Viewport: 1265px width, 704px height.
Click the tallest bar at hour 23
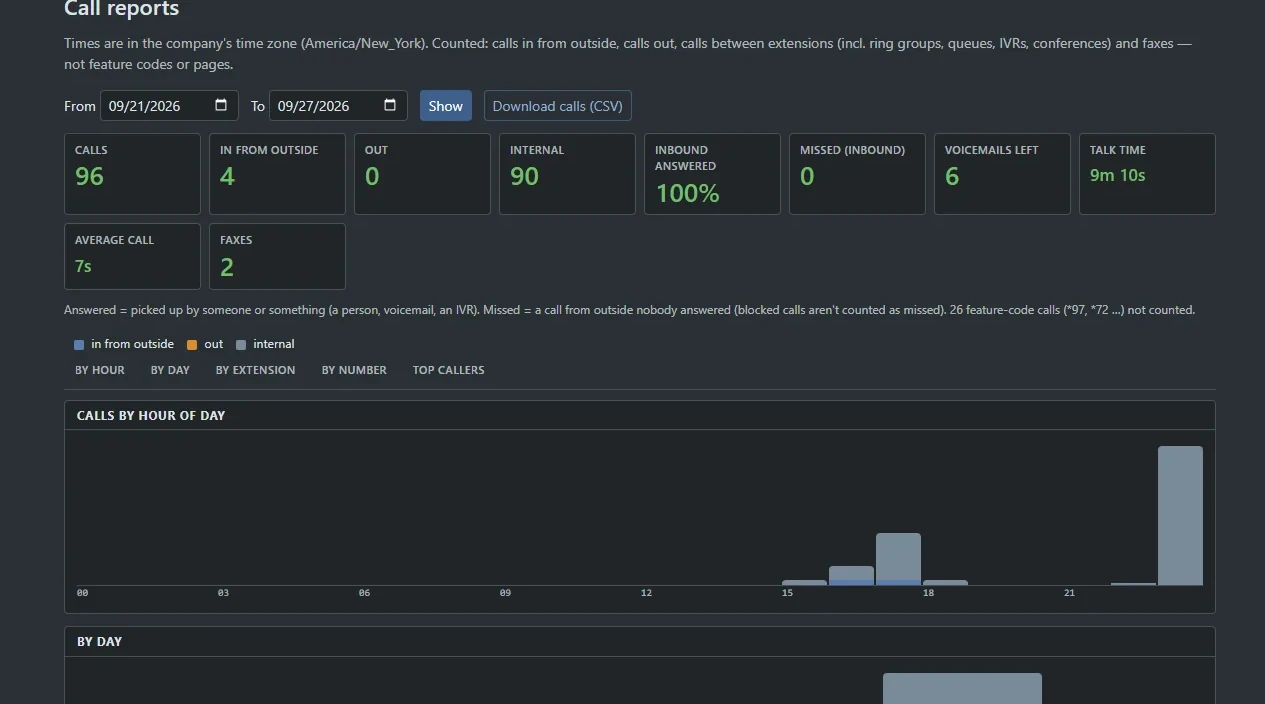(1180, 515)
